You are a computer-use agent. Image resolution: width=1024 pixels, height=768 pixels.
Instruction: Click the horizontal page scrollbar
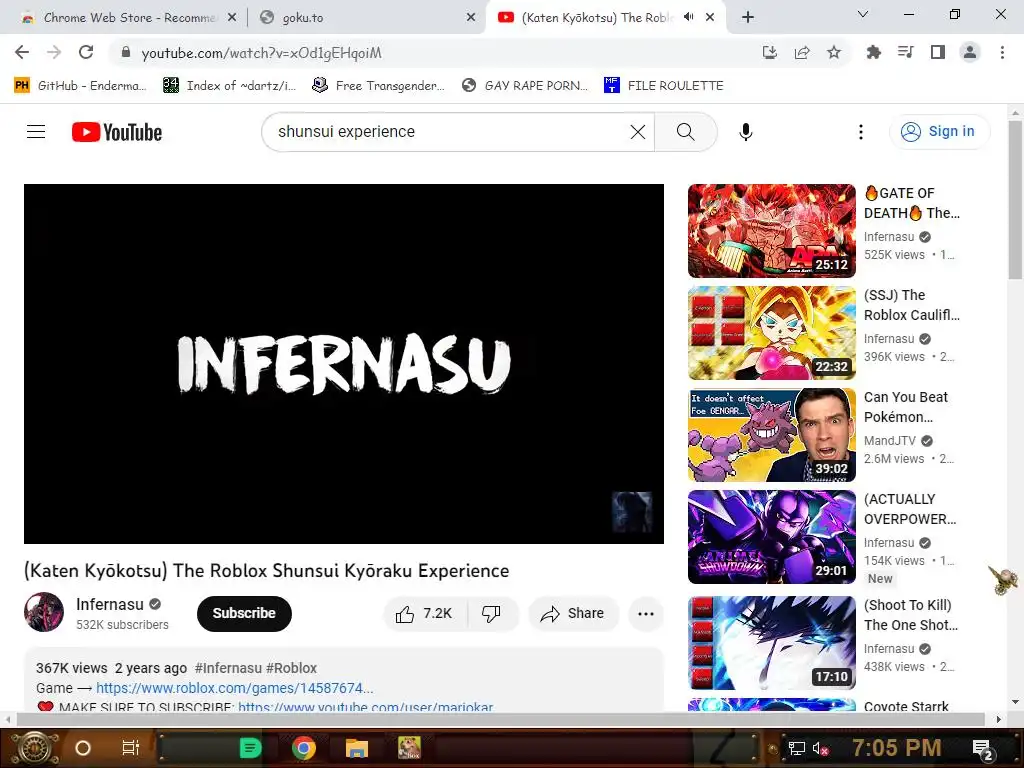tap(500, 720)
